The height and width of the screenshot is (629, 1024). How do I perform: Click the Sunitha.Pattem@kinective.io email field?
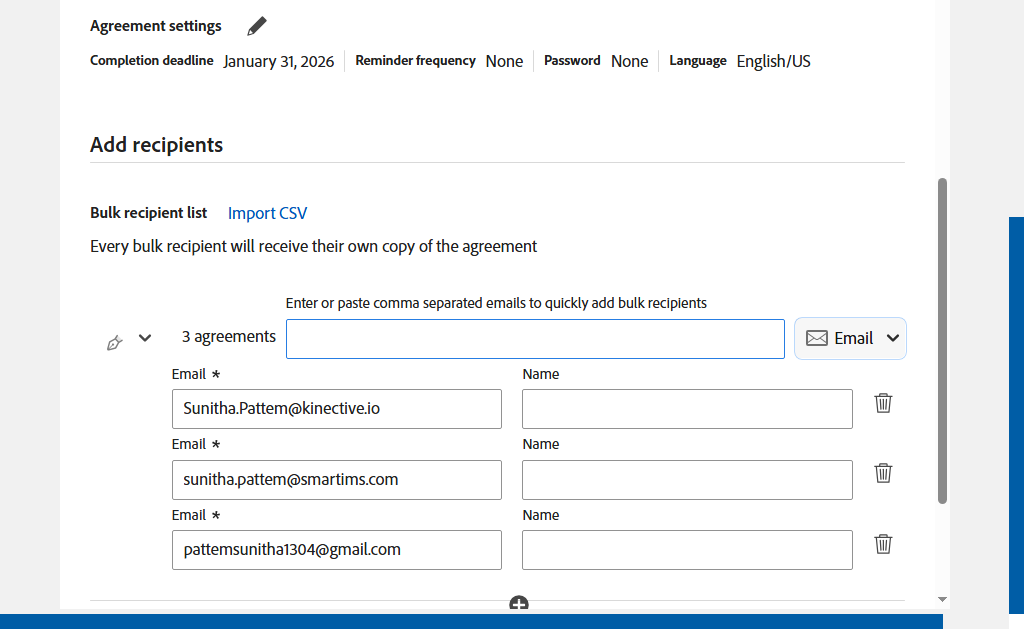336,409
